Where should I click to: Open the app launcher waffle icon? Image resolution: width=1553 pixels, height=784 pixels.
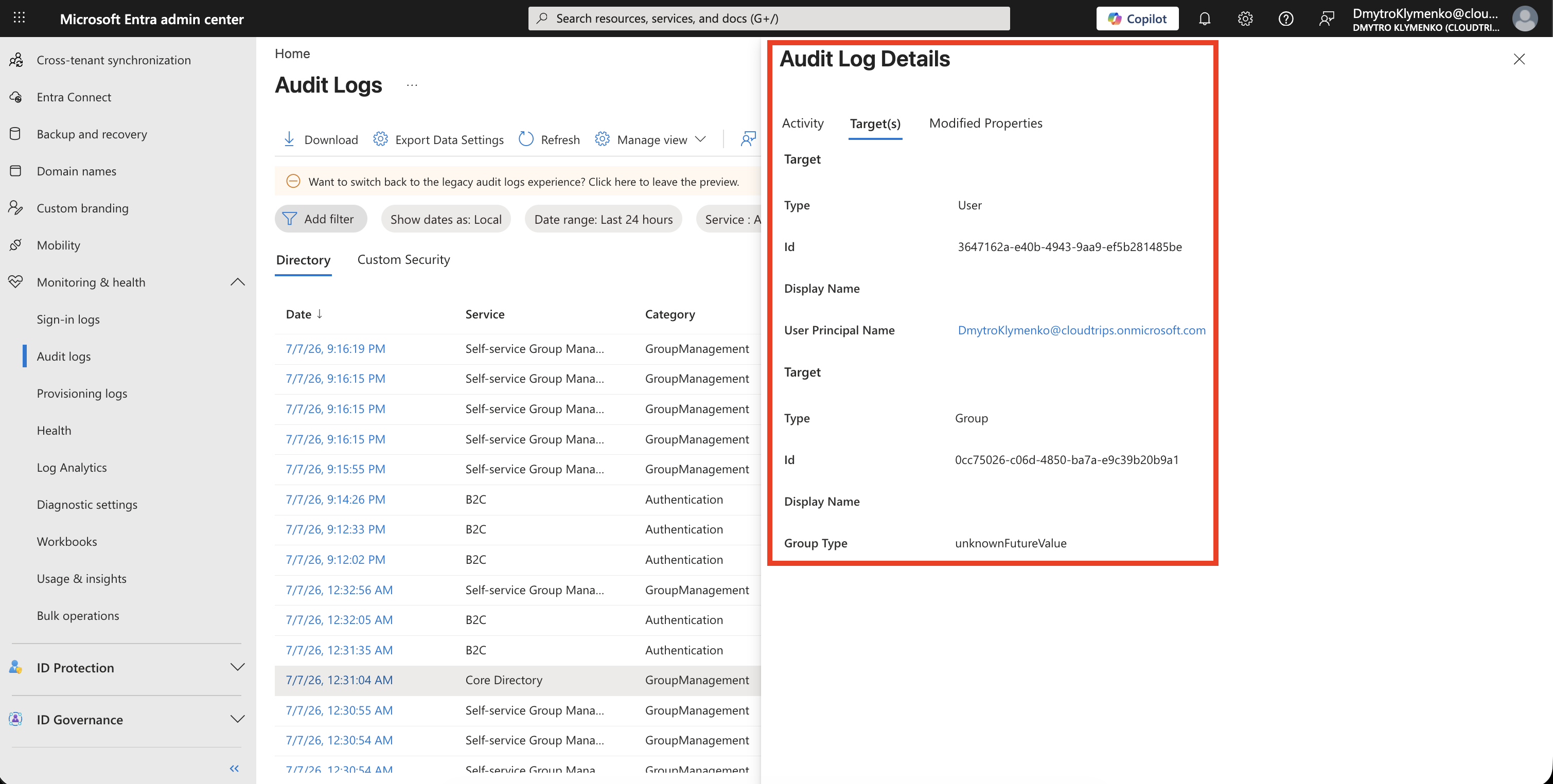point(19,18)
